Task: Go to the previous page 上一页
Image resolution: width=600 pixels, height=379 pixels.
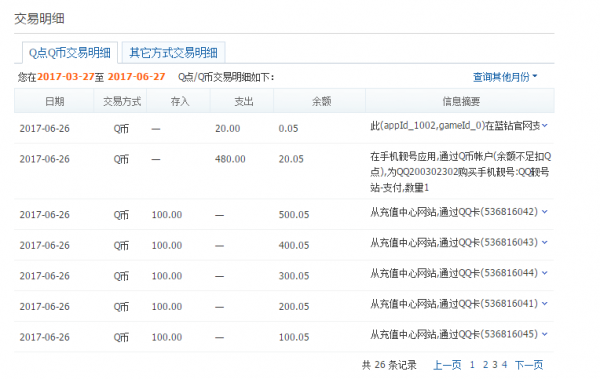Action: [447, 365]
